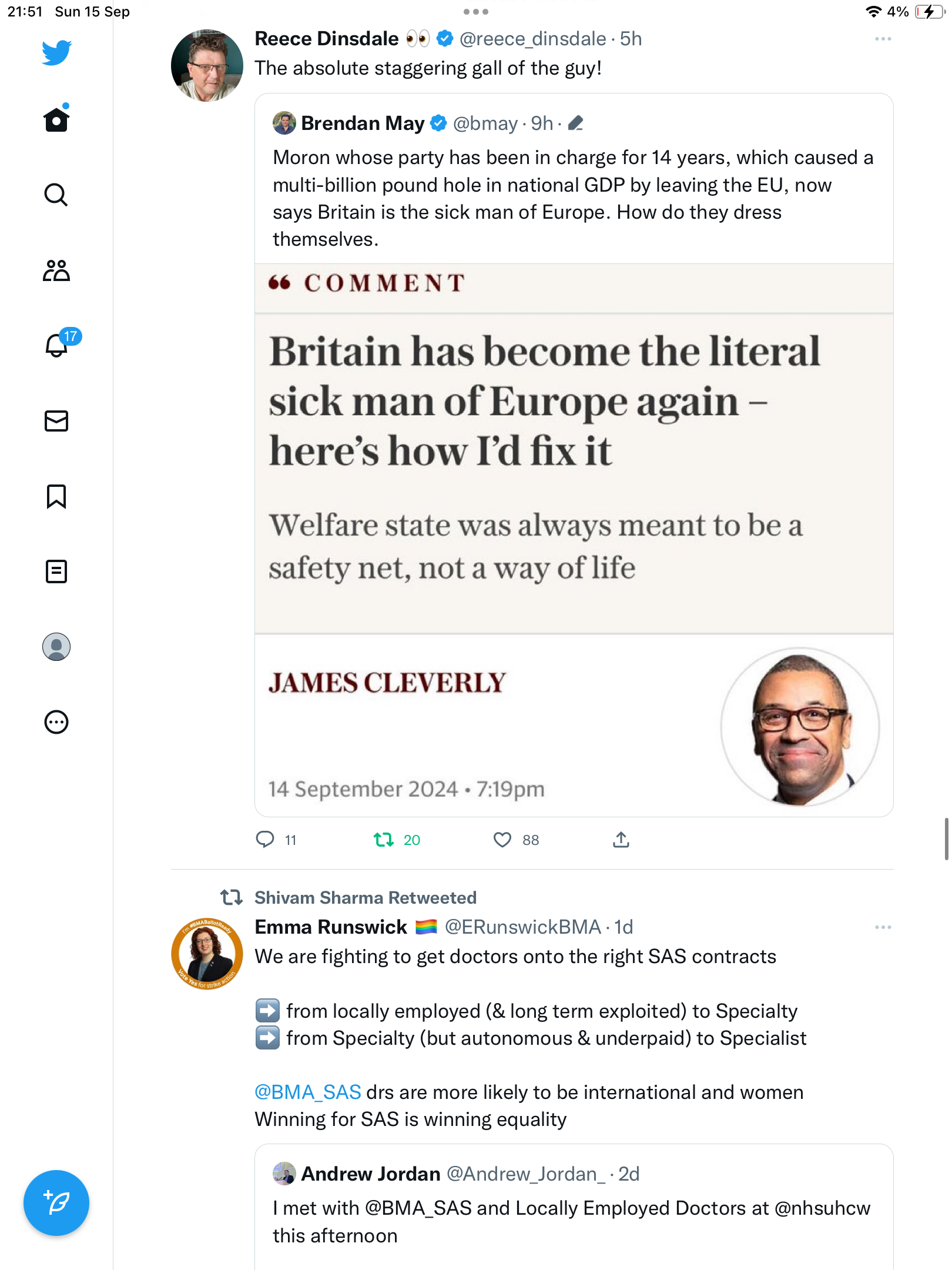This screenshot has height=1270, width=952.
Task: Tap the Twitter bird logo
Action: [x=56, y=52]
